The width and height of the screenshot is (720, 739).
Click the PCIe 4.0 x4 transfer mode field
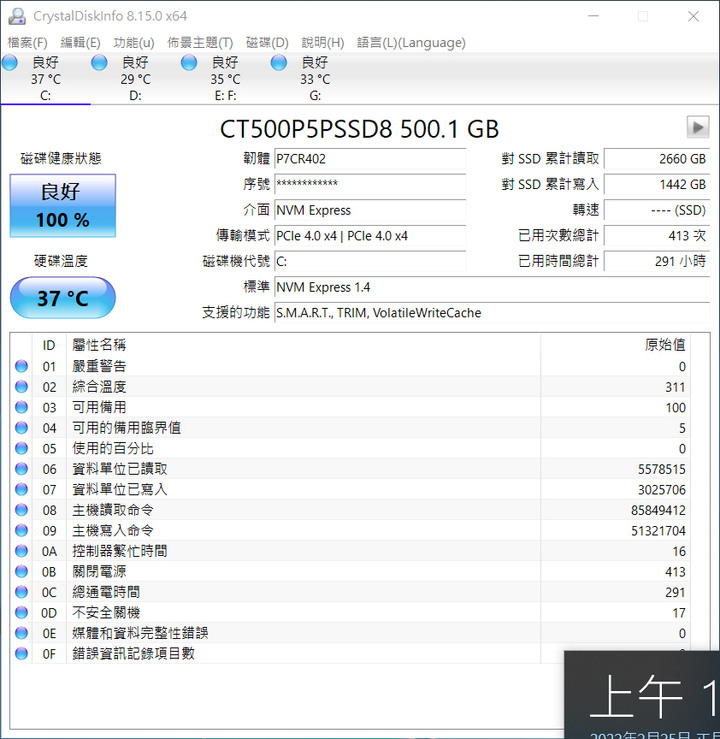370,236
